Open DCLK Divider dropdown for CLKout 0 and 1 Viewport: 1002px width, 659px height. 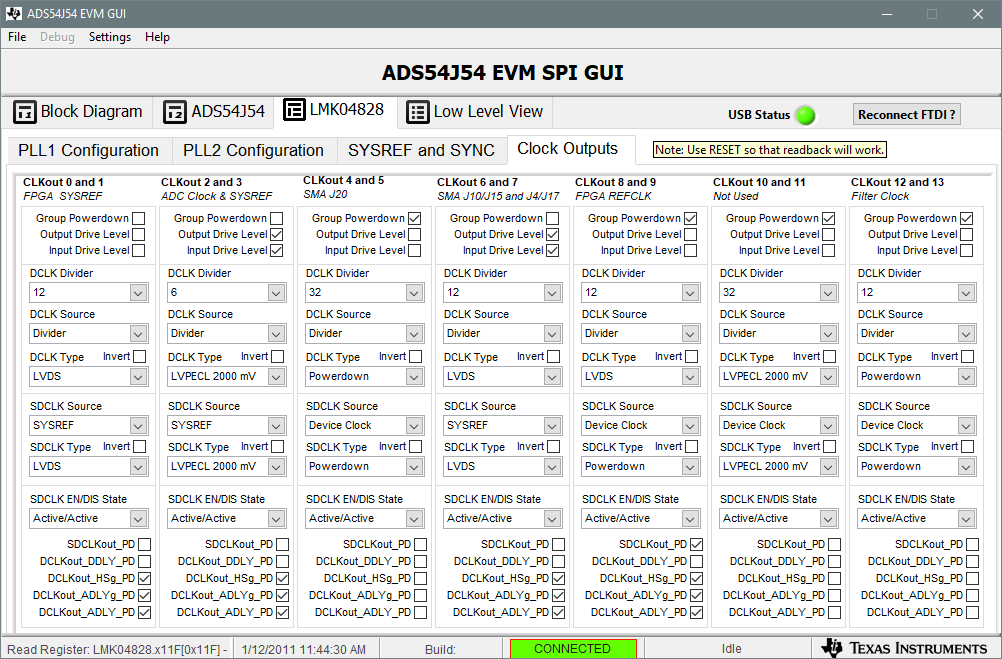tap(89, 293)
